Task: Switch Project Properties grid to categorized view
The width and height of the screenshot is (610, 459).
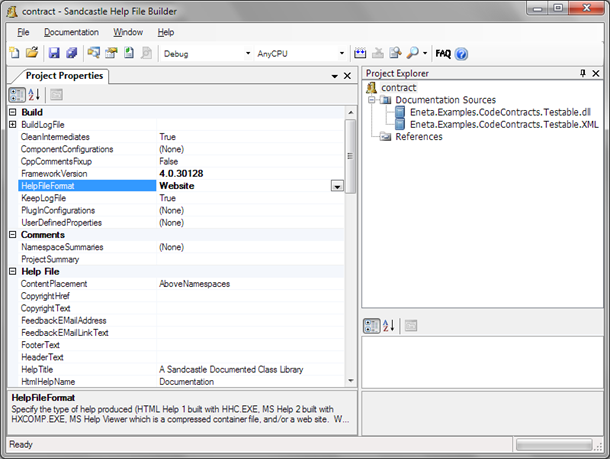Action: tap(17, 95)
